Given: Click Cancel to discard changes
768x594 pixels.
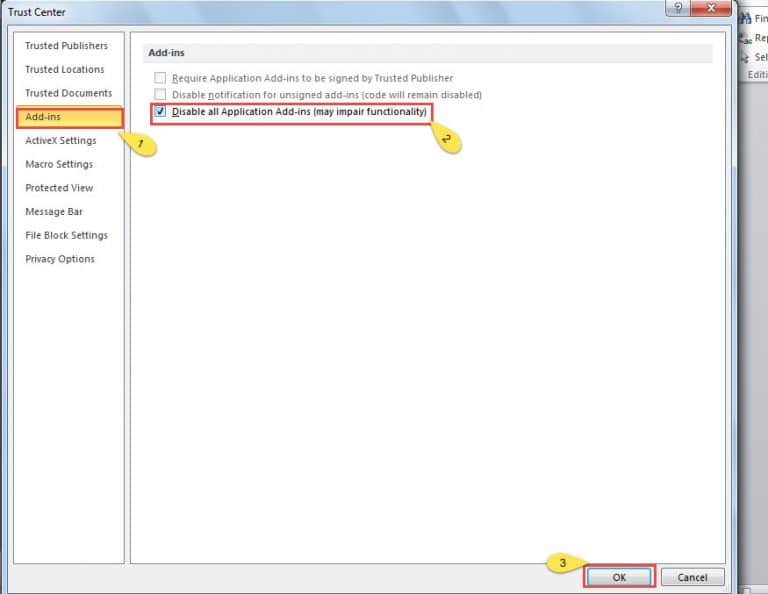Looking at the screenshot, I should (692, 577).
